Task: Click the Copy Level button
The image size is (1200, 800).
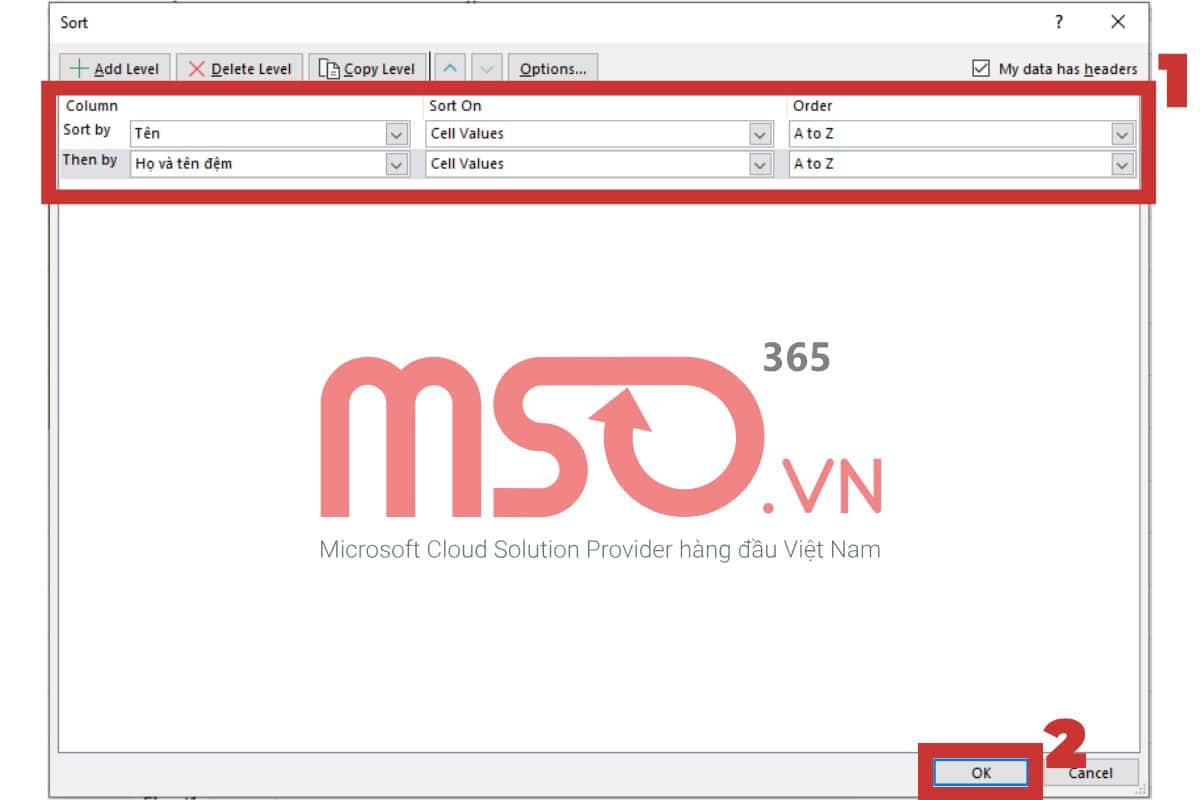Action: 367,69
